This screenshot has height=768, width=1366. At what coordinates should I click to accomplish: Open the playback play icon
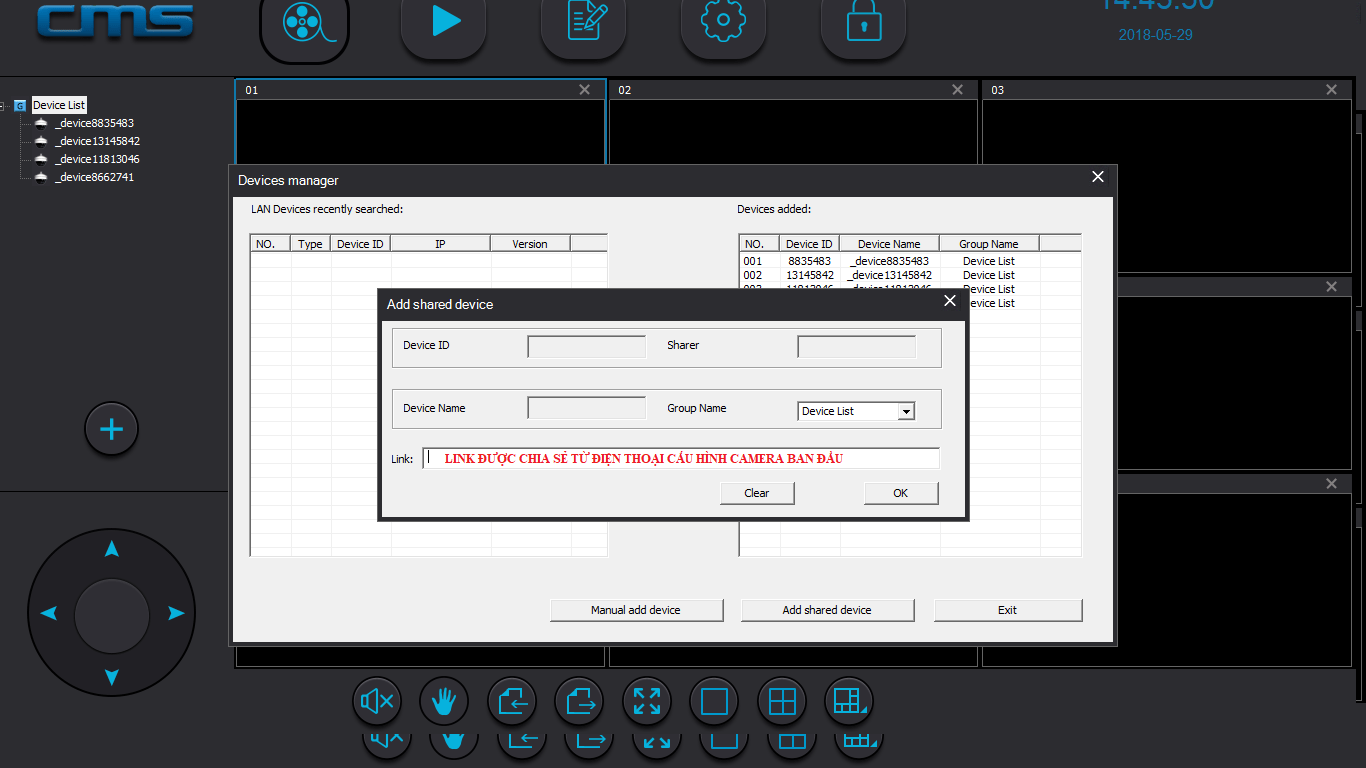[444, 22]
